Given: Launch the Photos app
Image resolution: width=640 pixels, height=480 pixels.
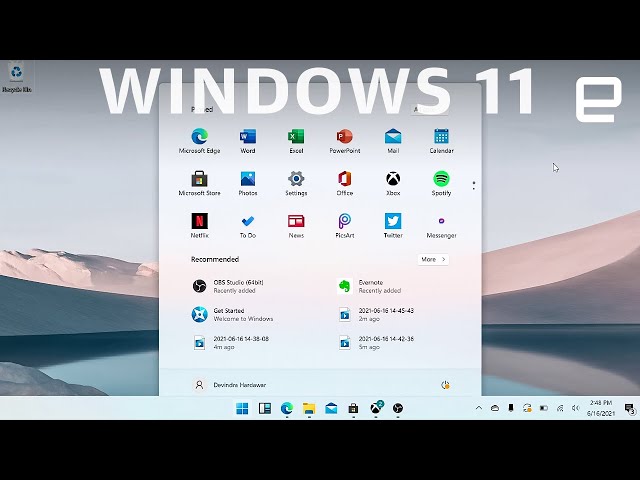Looking at the screenshot, I should point(248,183).
